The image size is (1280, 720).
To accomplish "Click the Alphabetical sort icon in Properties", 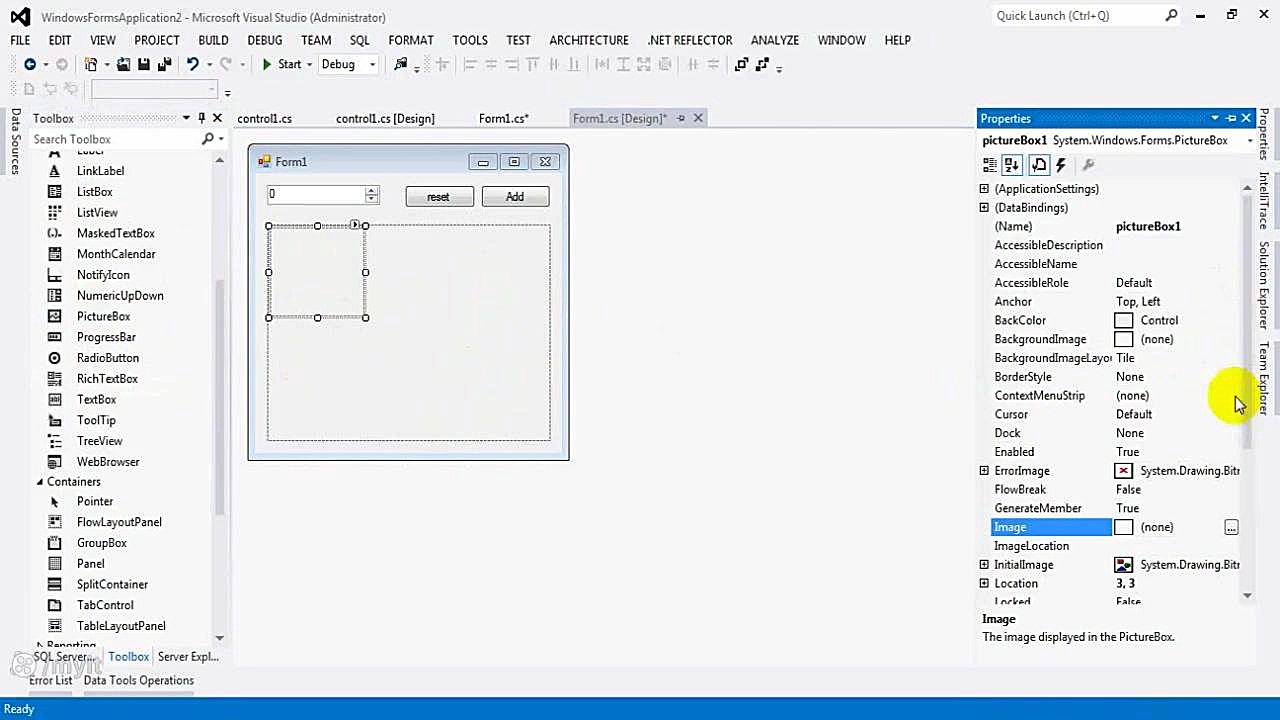I will point(1011,165).
